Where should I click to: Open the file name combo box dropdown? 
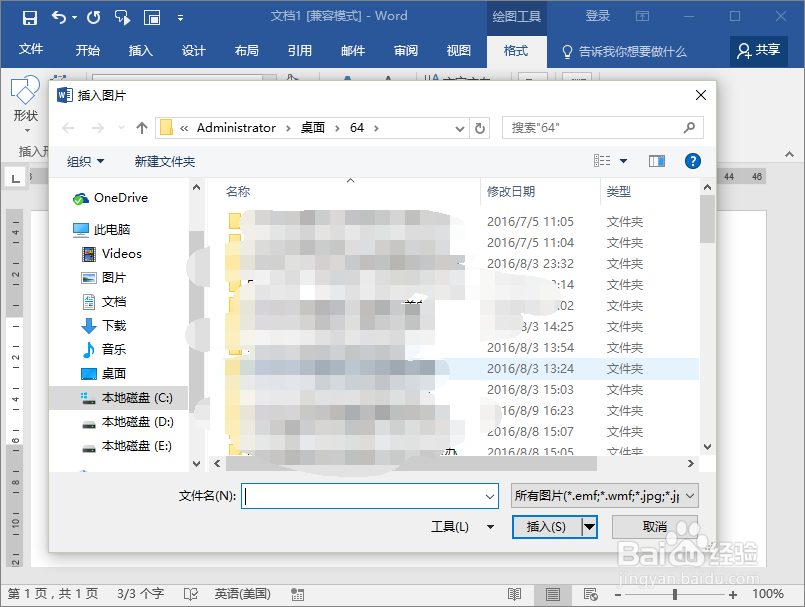489,496
